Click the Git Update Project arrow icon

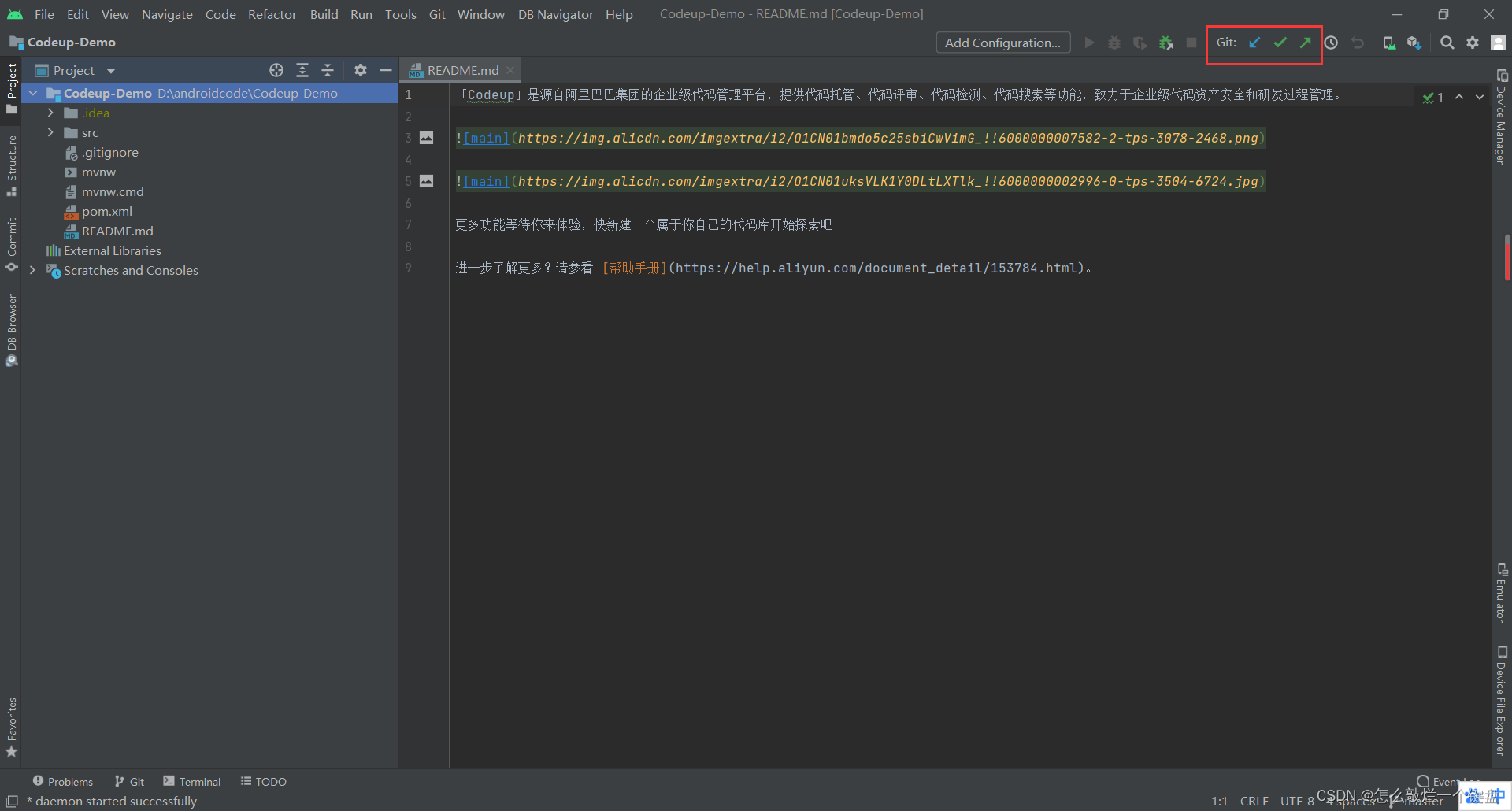[x=1254, y=43]
